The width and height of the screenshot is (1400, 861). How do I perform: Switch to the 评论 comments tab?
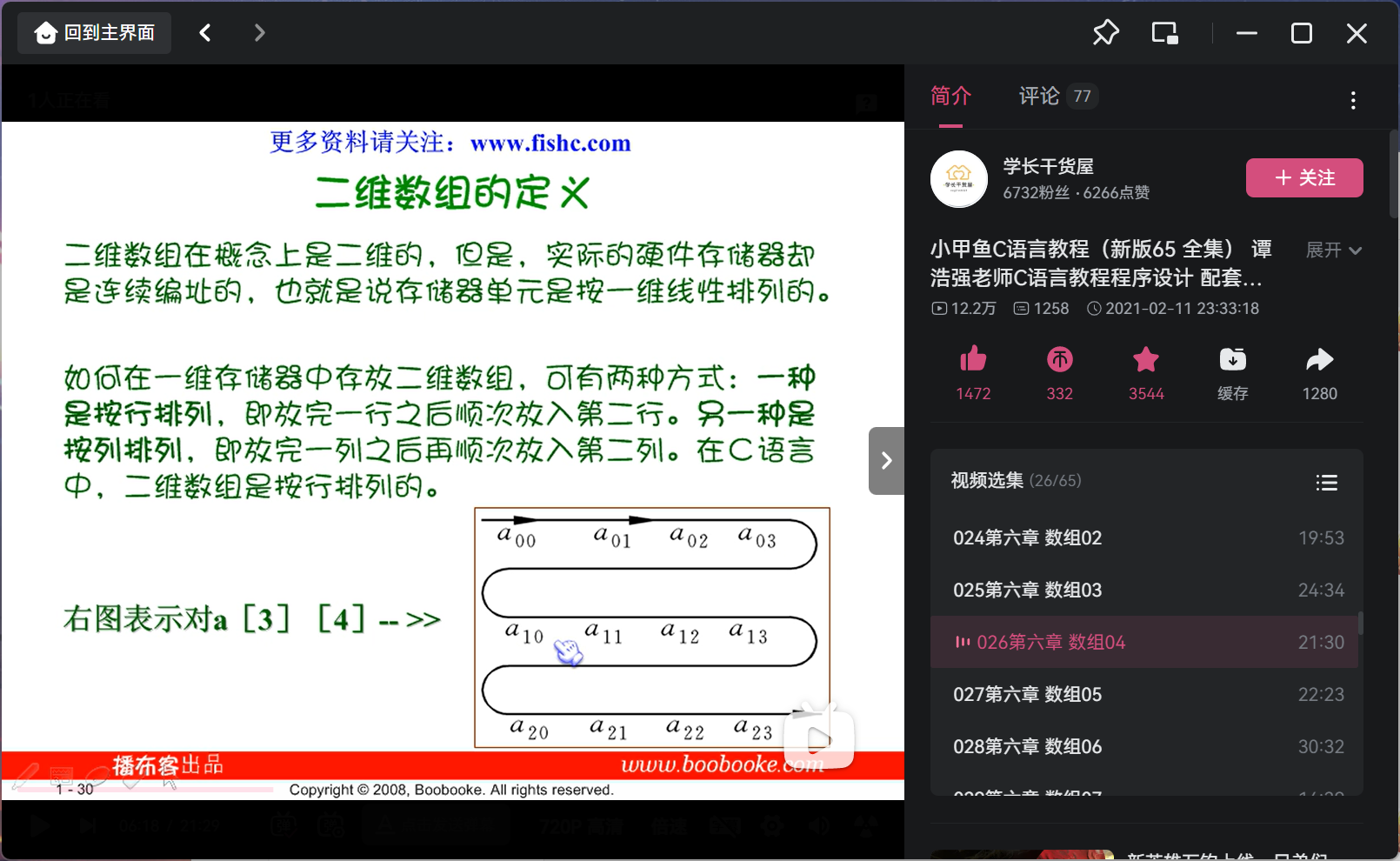[x=1037, y=96]
